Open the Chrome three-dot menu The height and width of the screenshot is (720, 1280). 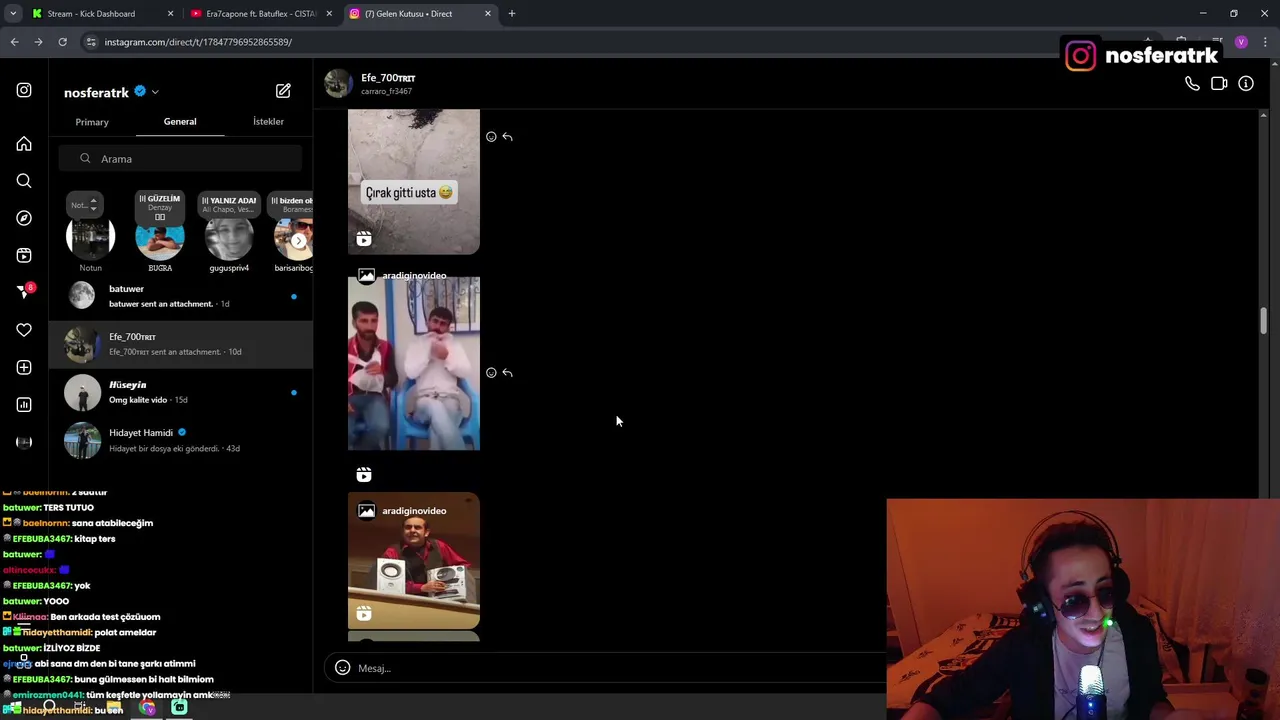point(1265,42)
